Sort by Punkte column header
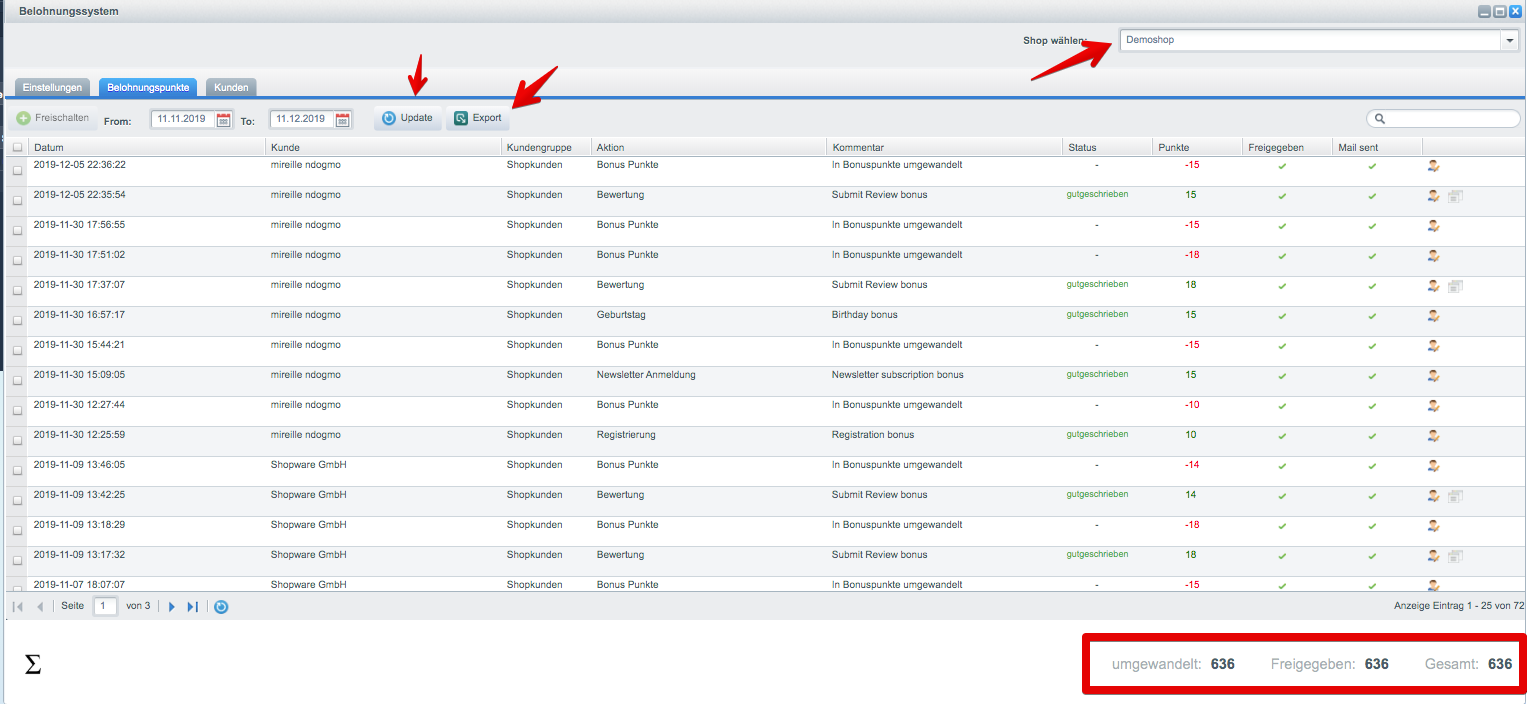1531x704 pixels. point(1196,147)
